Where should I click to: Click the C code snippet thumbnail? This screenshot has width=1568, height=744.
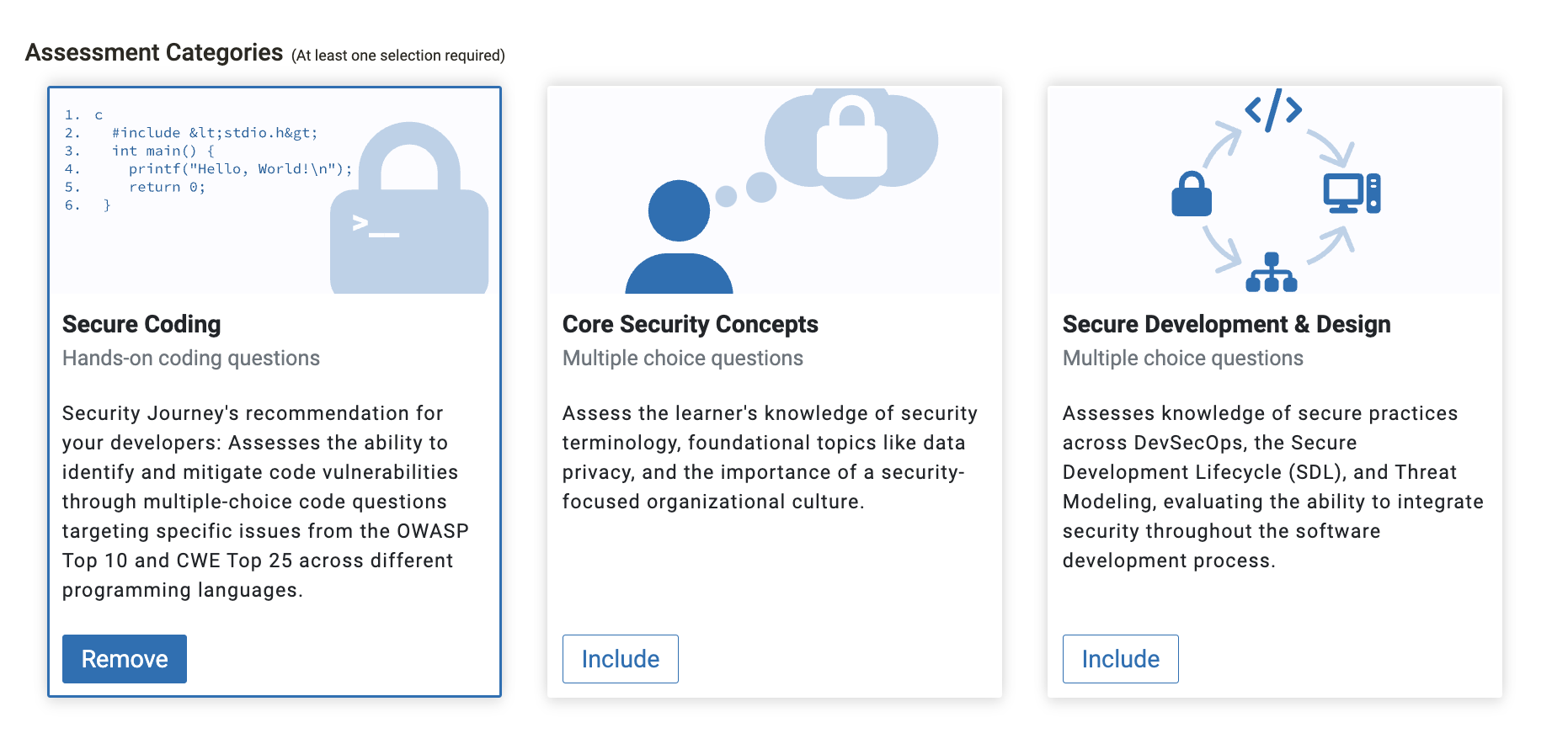click(x=209, y=160)
